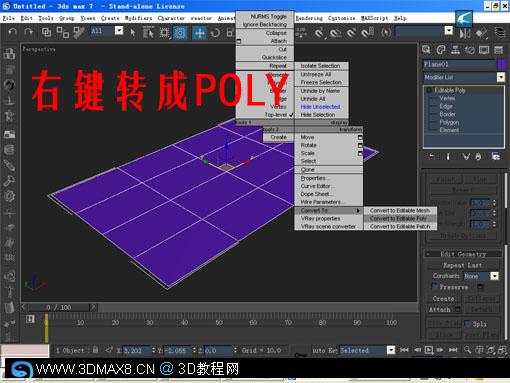
Task: Click Go to End playback button
Action: 453,350
